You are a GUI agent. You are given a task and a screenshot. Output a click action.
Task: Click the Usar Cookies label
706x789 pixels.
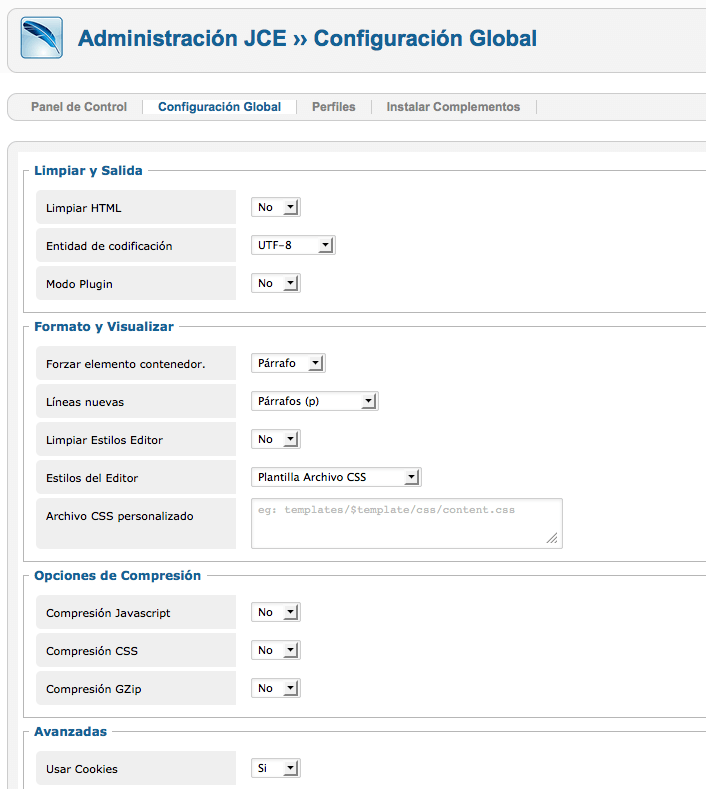point(82,769)
